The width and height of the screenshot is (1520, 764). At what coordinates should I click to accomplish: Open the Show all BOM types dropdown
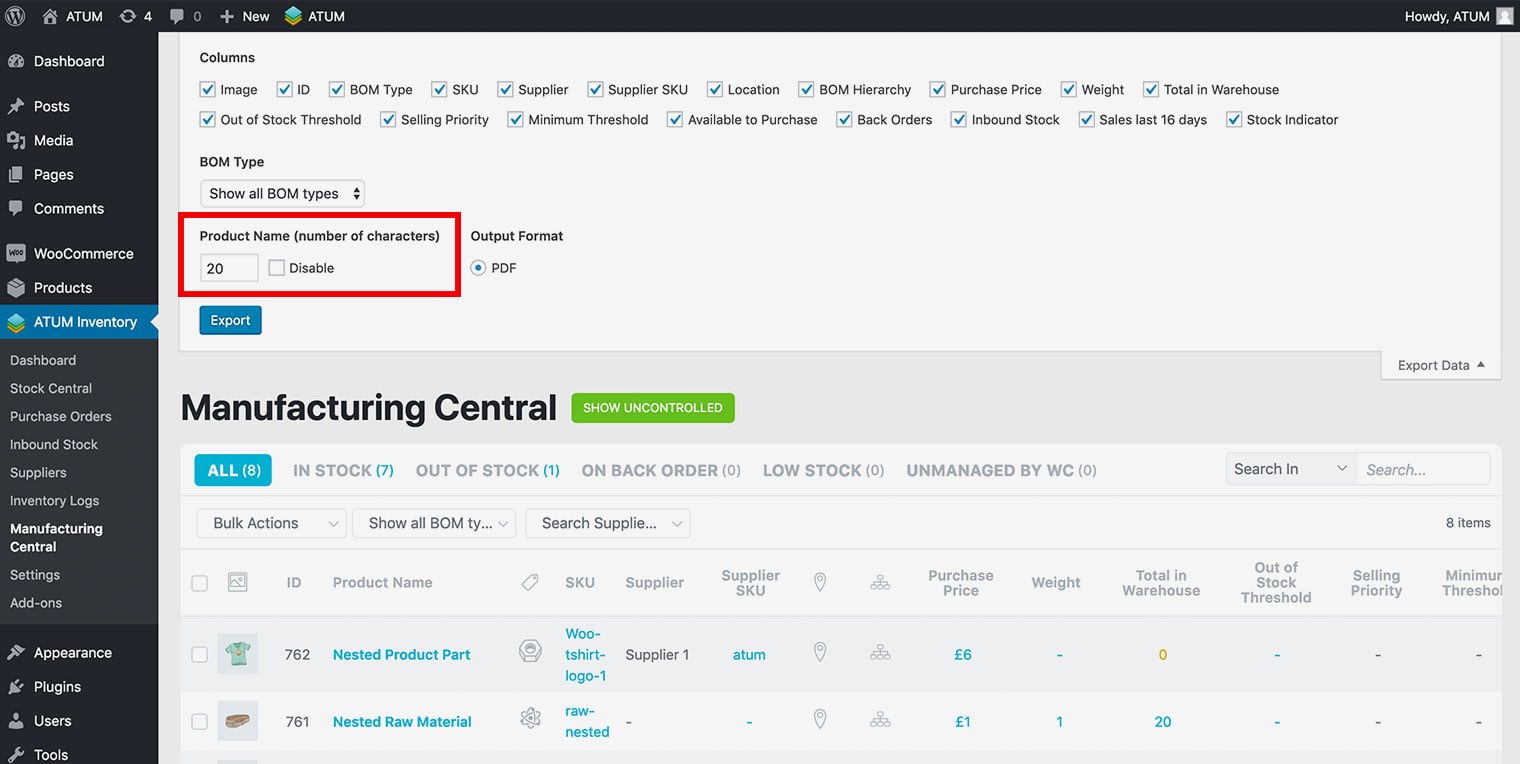point(282,194)
